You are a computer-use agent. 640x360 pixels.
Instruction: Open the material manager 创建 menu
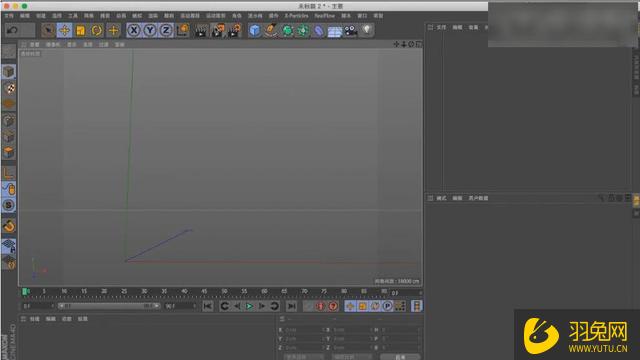34,319
